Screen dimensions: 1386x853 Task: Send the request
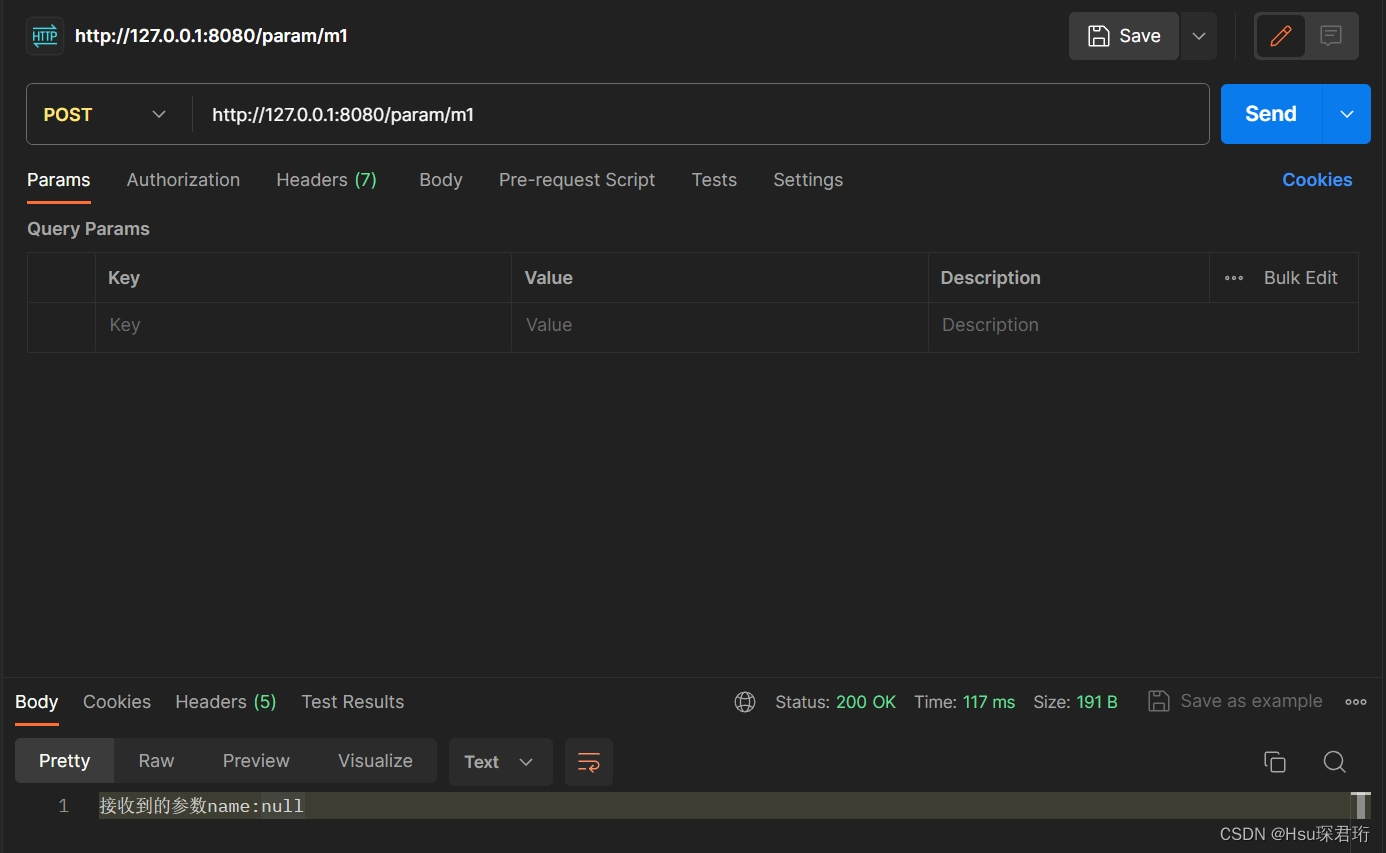1271,114
